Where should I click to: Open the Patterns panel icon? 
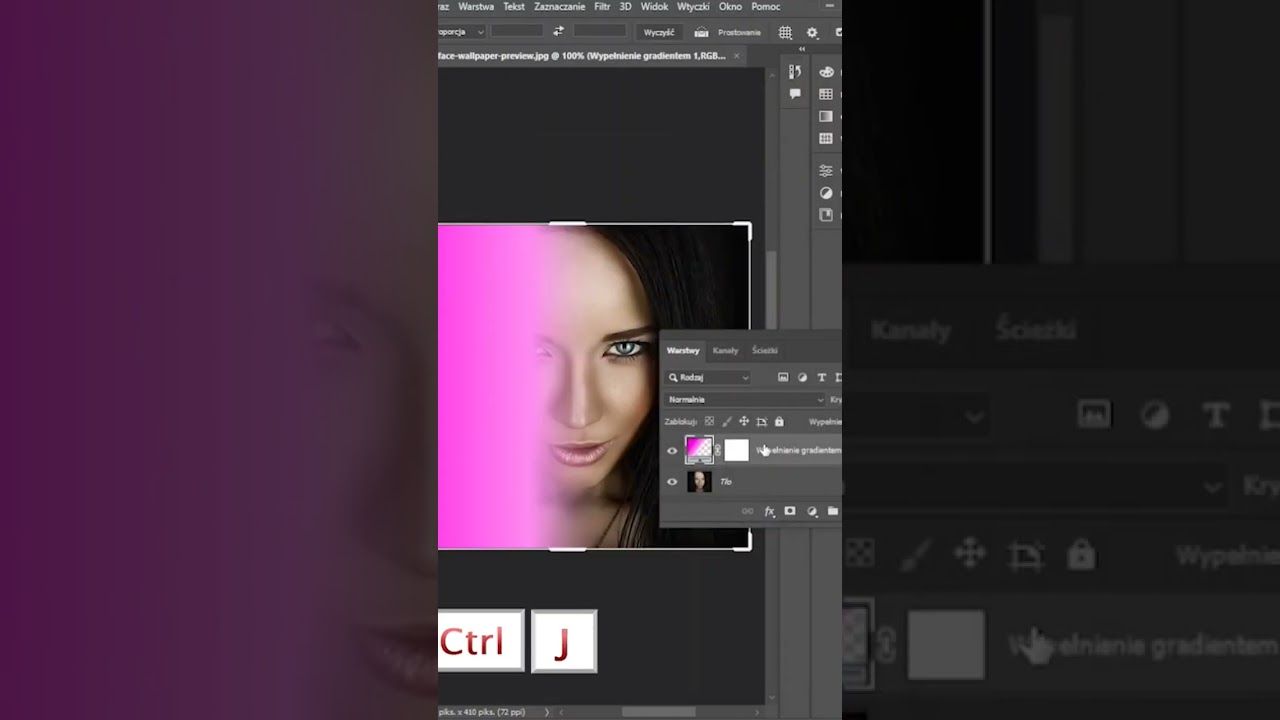826,138
